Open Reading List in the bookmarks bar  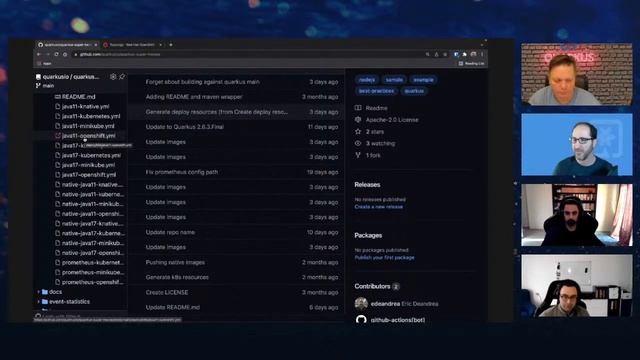471,63
